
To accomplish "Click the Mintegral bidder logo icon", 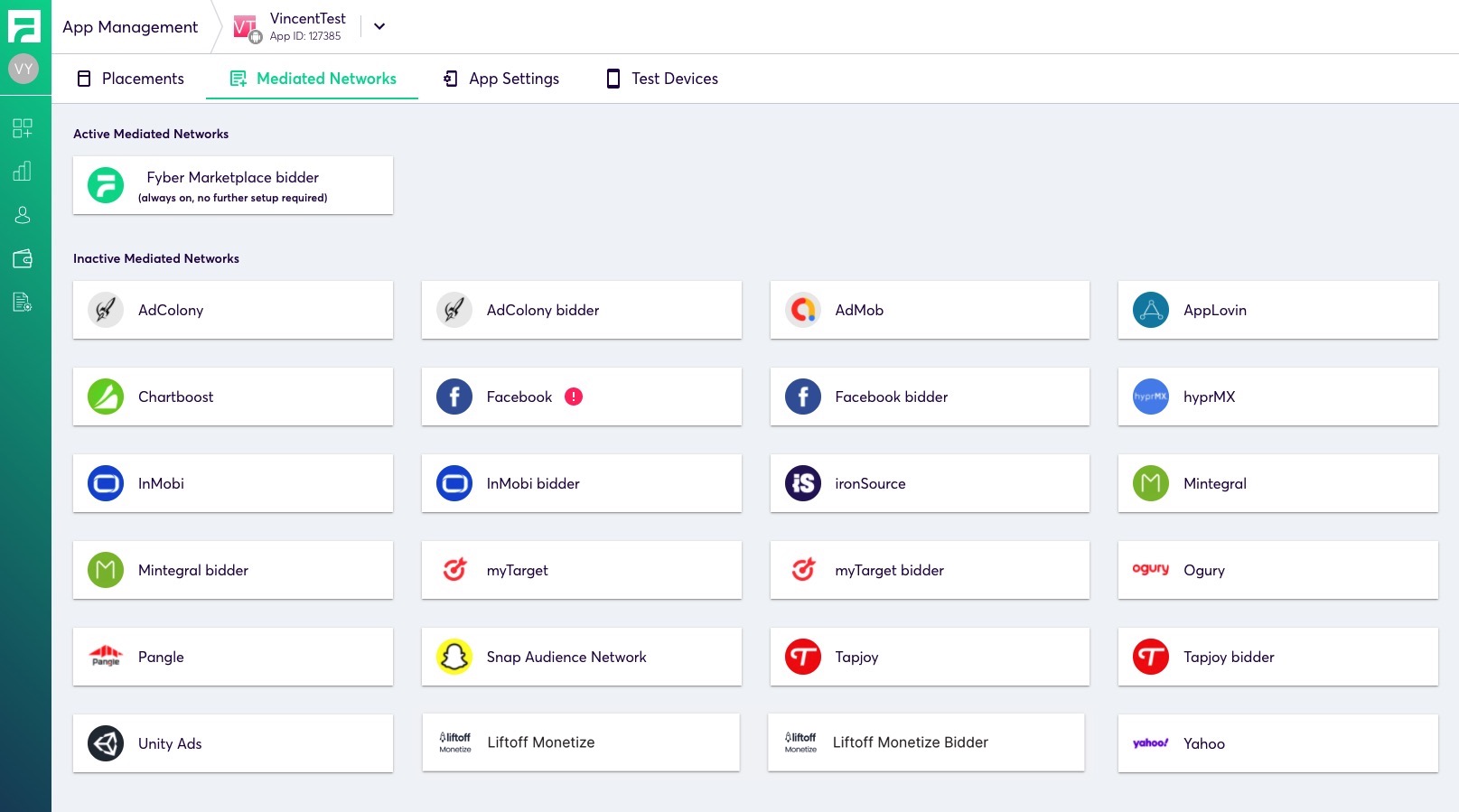I will [x=106, y=570].
